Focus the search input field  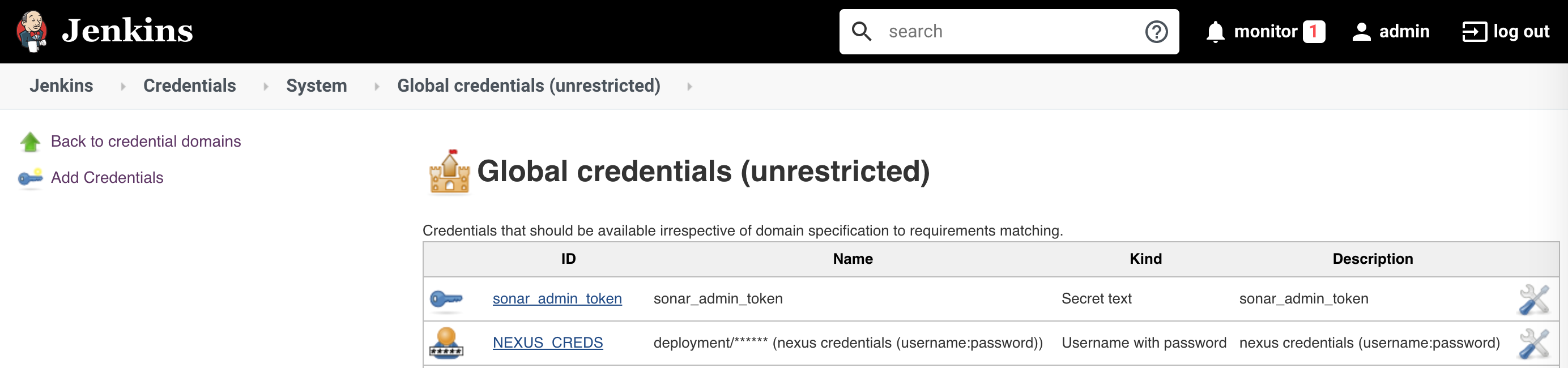pyautogui.click(x=1009, y=32)
